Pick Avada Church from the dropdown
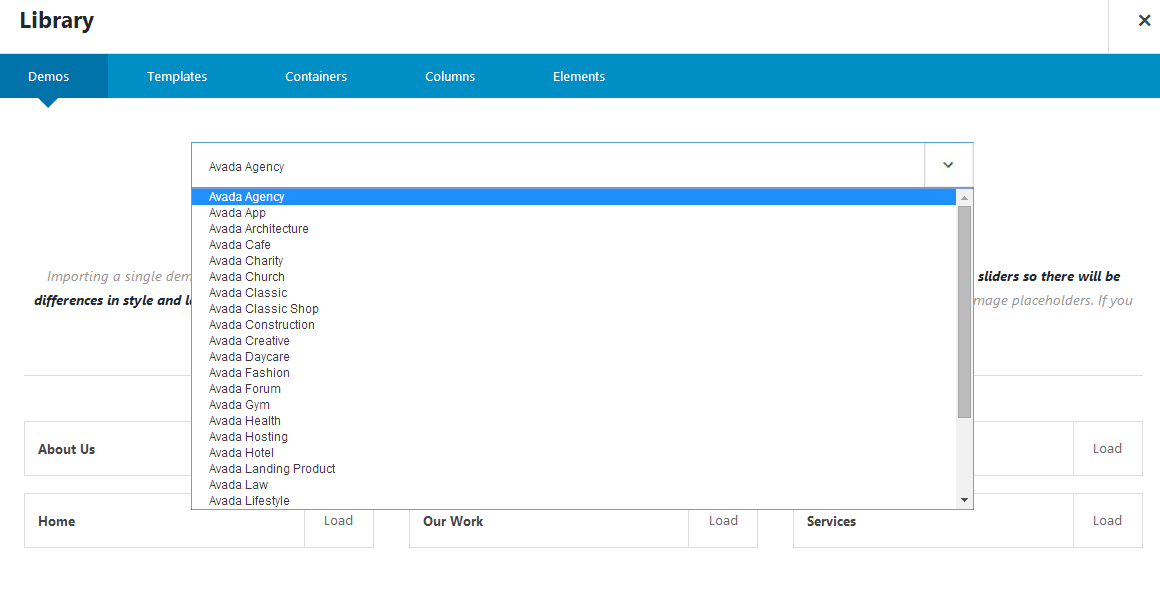Image resolution: width=1160 pixels, height=600 pixels. pos(574,277)
